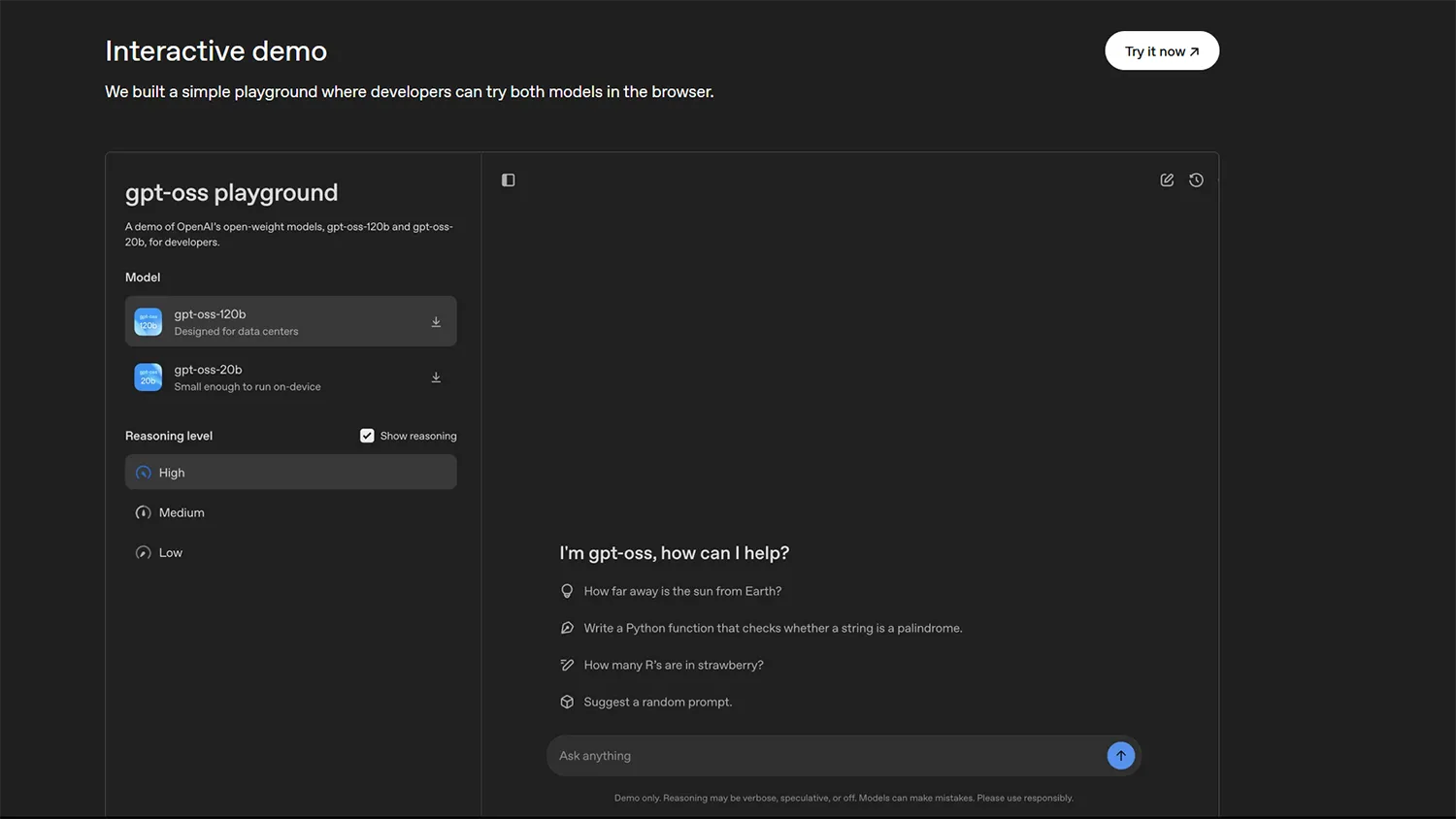
Task: Toggle the sidebar panel icon
Action: (508, 180)
